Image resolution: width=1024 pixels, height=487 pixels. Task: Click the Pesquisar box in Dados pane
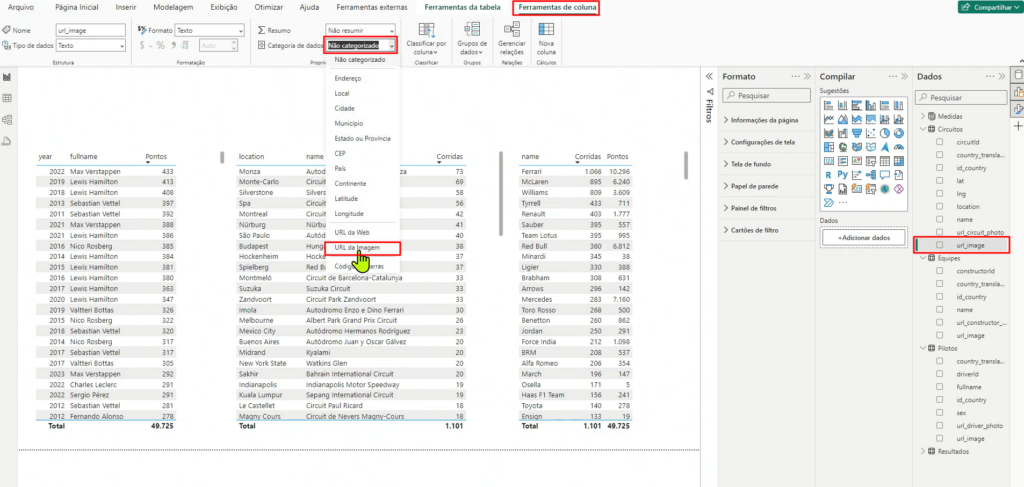click(x=961, y=98)
